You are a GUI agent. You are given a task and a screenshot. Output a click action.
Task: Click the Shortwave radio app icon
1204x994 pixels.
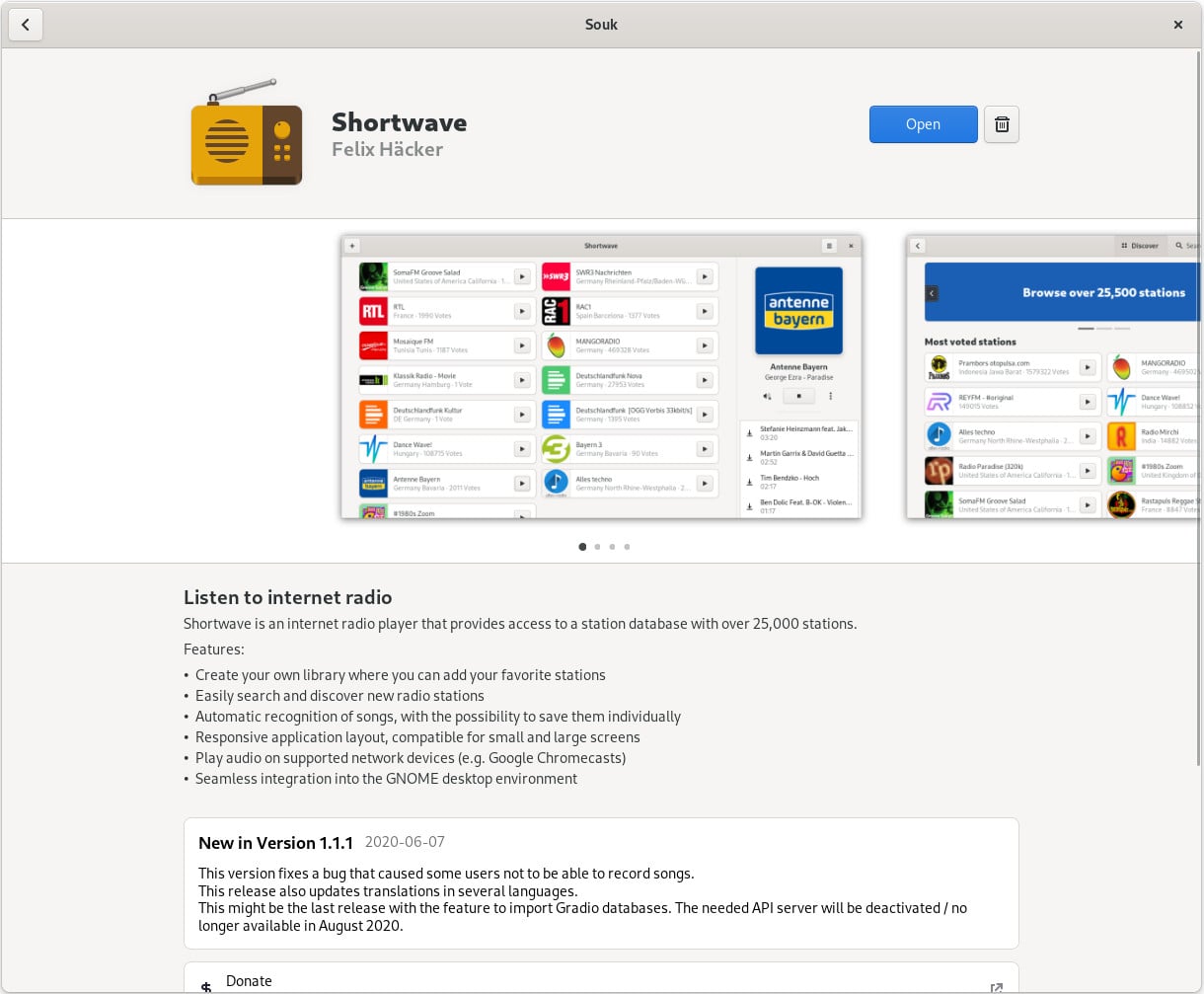(247, 133)
